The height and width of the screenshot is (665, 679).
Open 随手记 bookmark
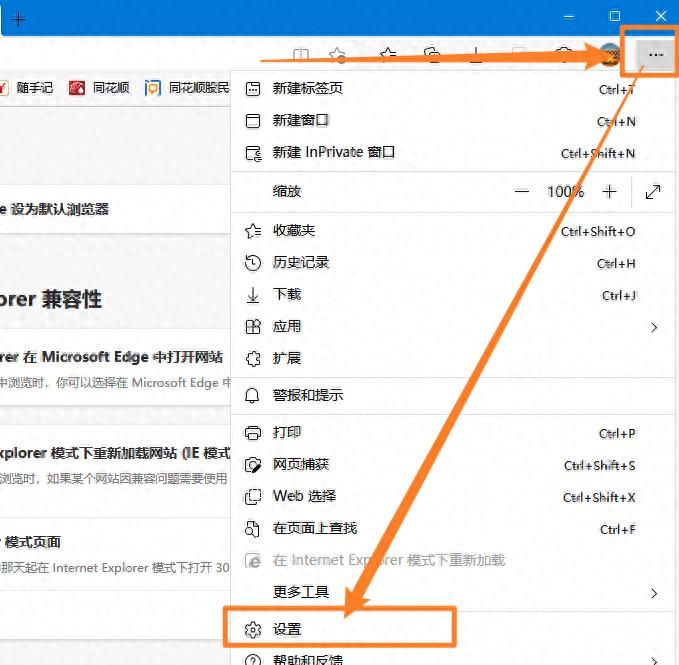[27, 88]
